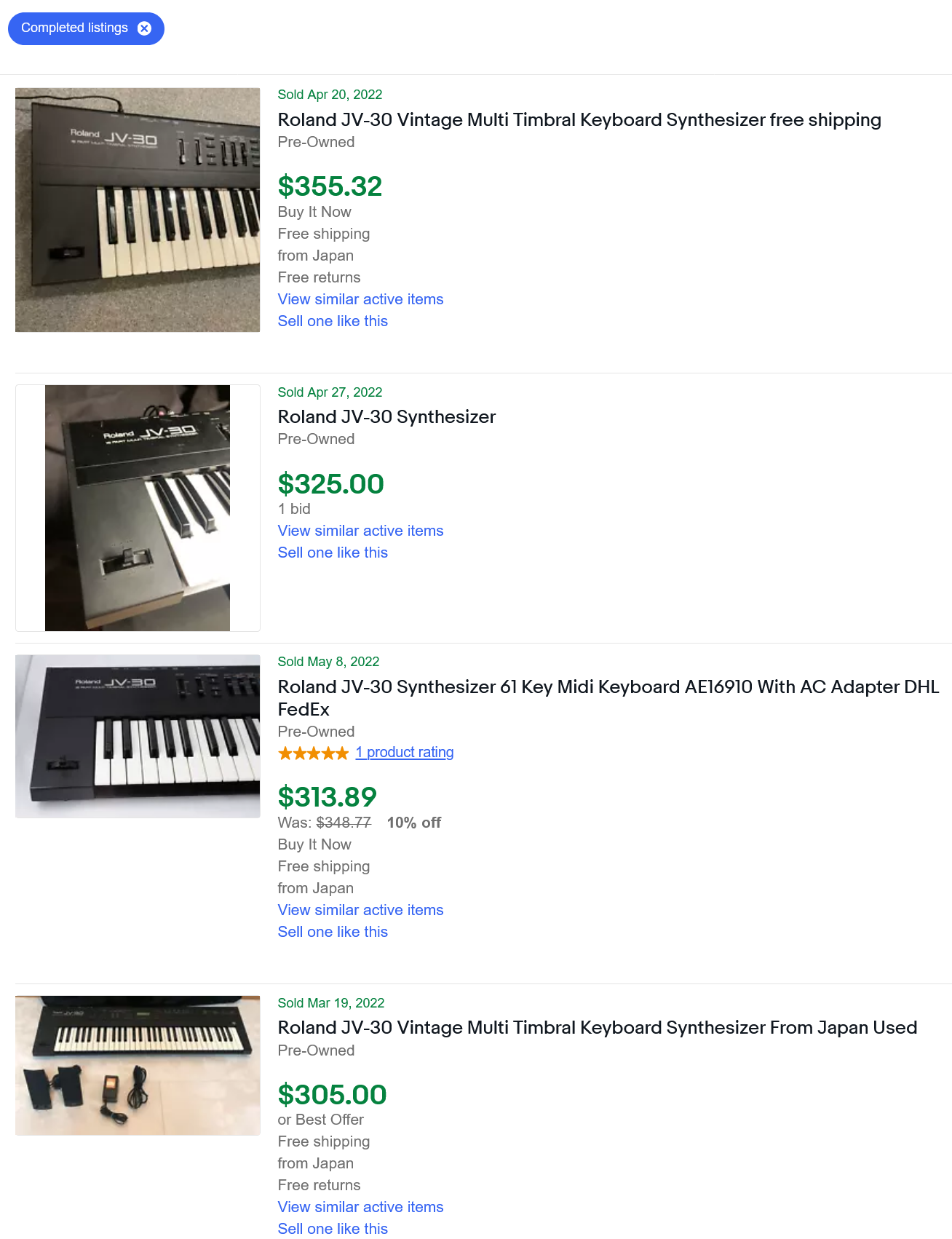Image resolution: width=952 pixels, height=1239 pixels.
Task: View similar active items for the $313.89 listing
Action: (360, 910)
